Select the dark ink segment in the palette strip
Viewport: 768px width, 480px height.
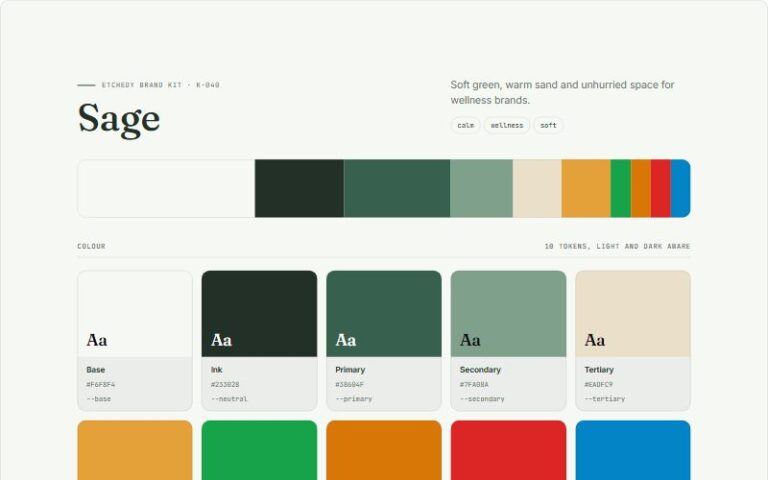pyautogui.click(x=299, y=188)
